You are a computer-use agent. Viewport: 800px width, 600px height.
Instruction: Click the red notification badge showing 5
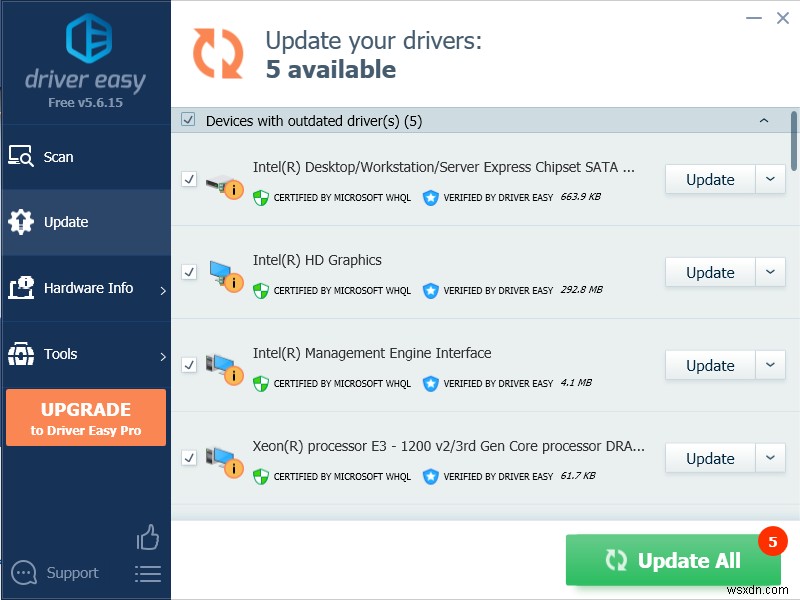(773, 542)
